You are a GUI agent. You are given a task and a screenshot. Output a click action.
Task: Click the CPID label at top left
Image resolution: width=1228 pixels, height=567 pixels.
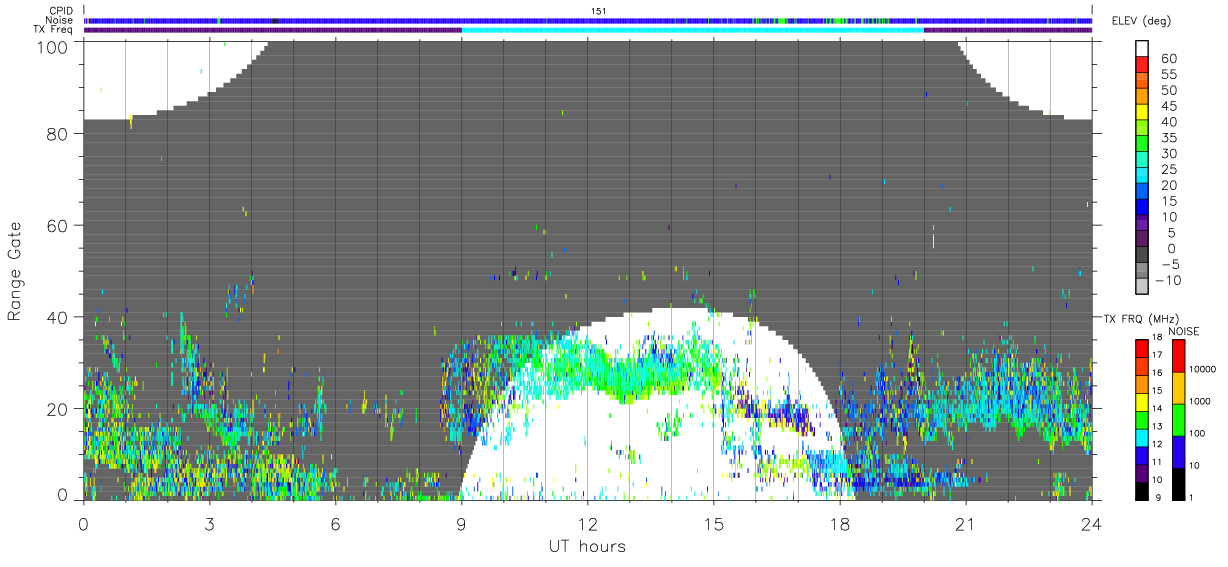(60, 11)
